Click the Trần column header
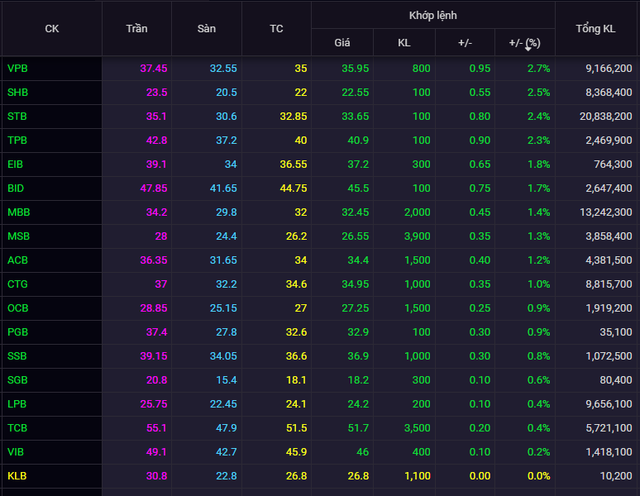Viewport: 640px width, 496px height. tap(136, 29)
